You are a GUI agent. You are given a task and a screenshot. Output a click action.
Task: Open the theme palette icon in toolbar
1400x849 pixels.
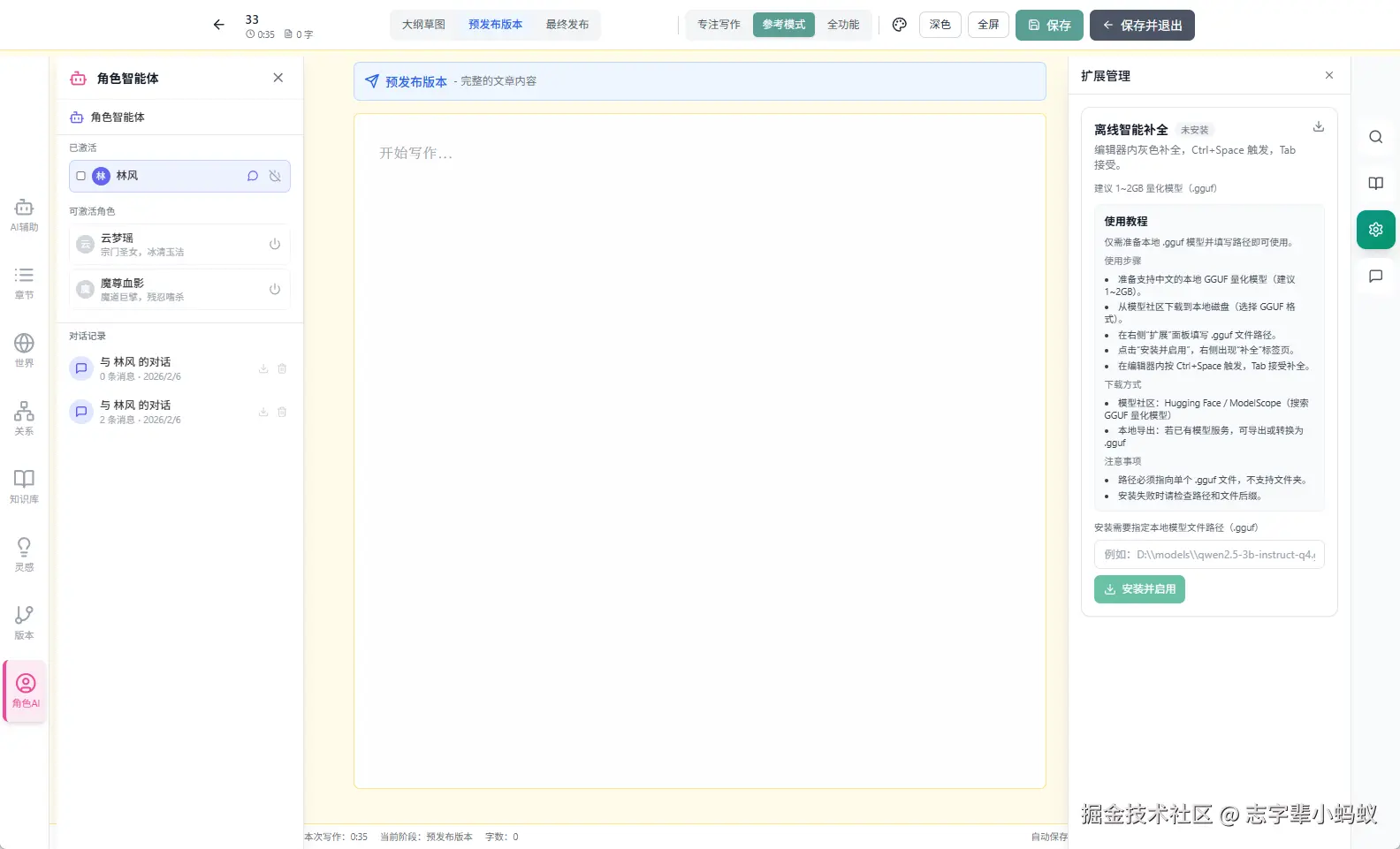pyautogui.click(x=900, y=25)
